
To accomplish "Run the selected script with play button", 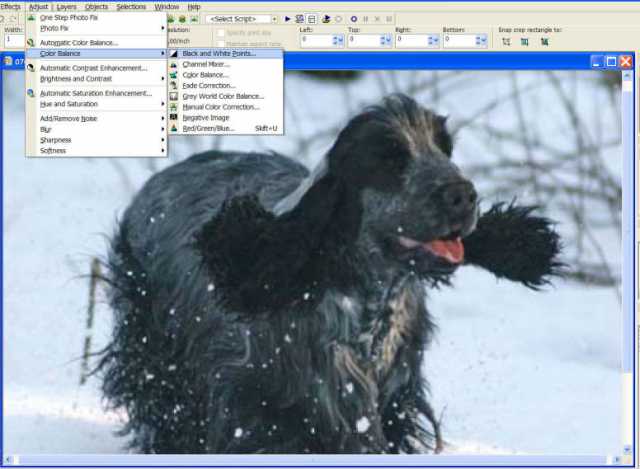I will pyautogui.click(x=287, y=19).
